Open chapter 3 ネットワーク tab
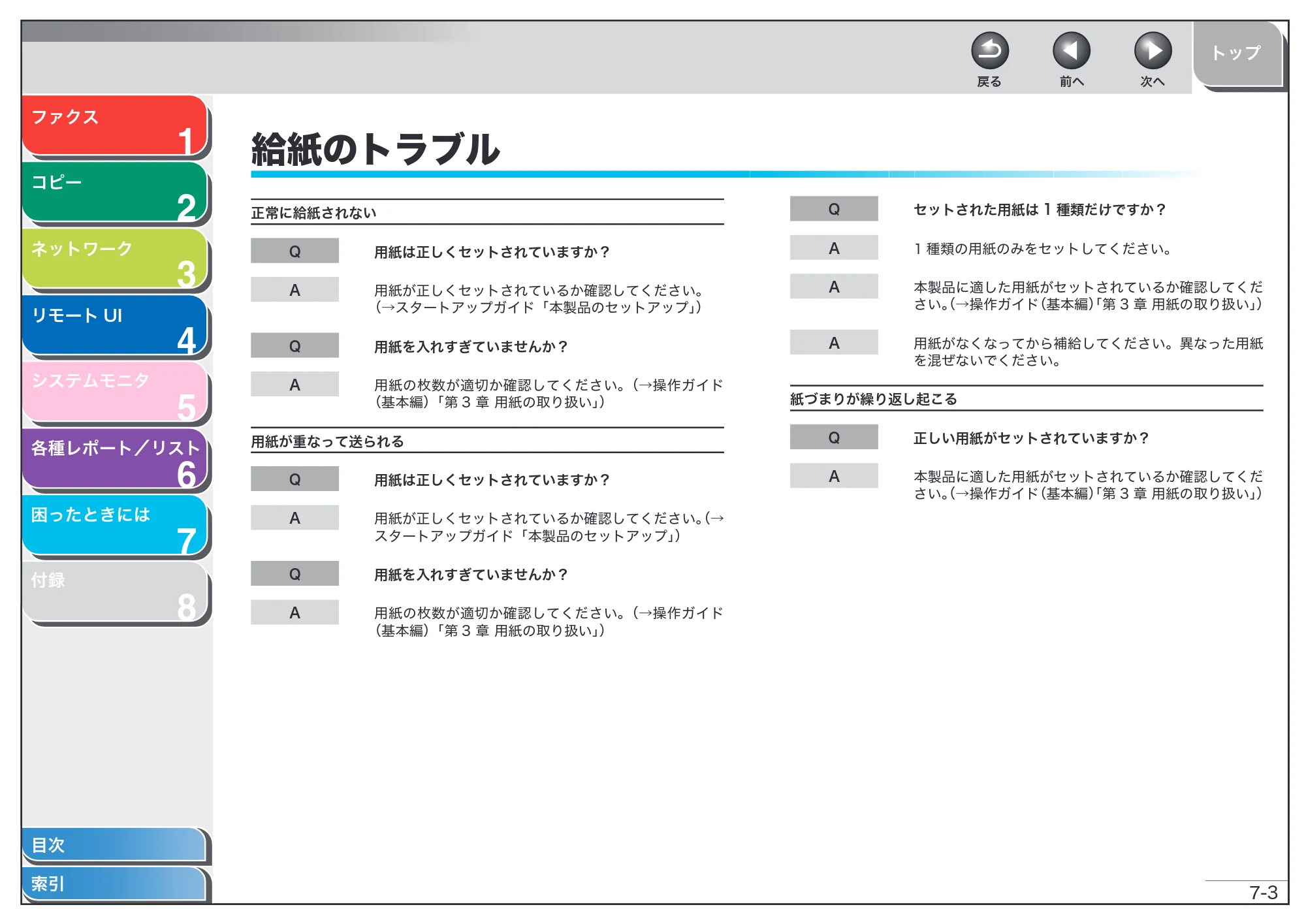Screen dimensions: 1306x924 114,259
